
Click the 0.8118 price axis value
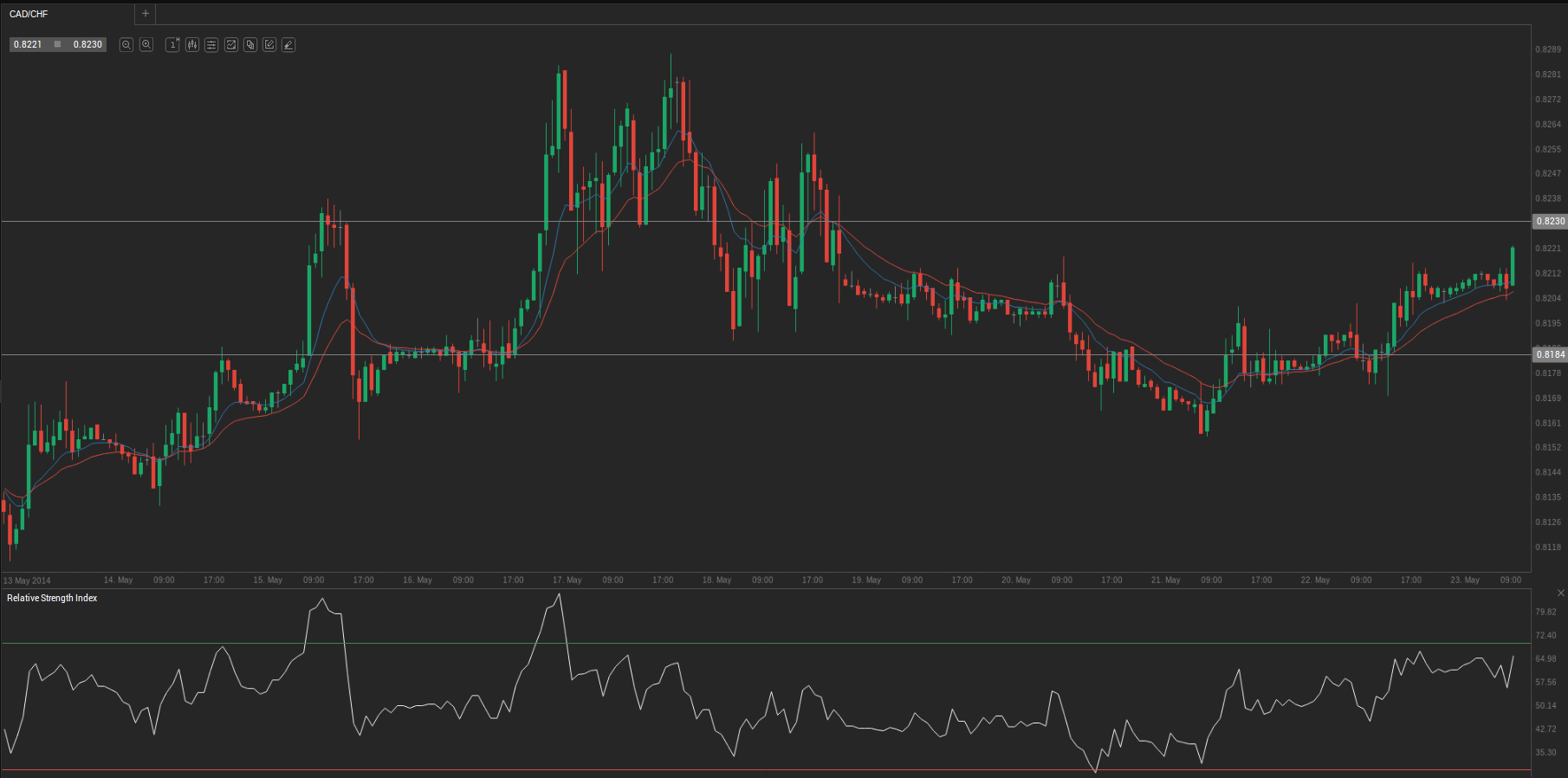[x=1548, y=548]
